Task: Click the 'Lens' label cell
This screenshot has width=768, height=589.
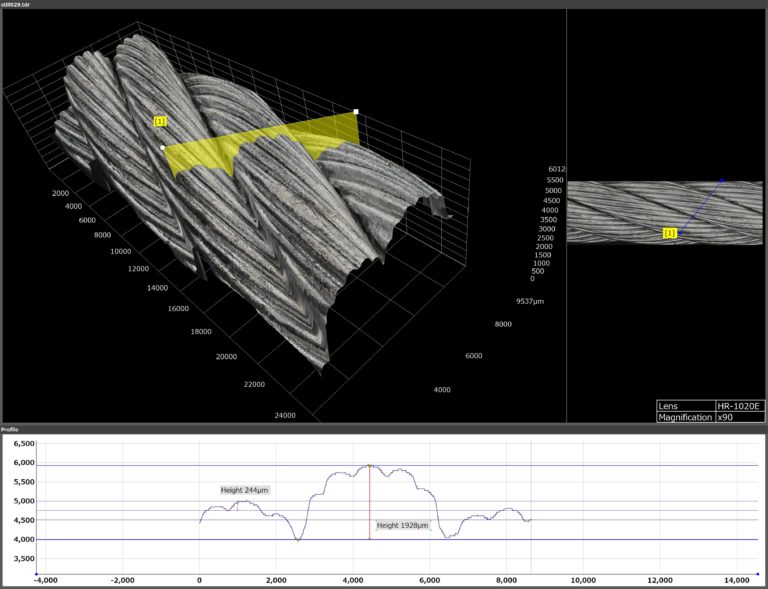Action: tap(686, 406)
